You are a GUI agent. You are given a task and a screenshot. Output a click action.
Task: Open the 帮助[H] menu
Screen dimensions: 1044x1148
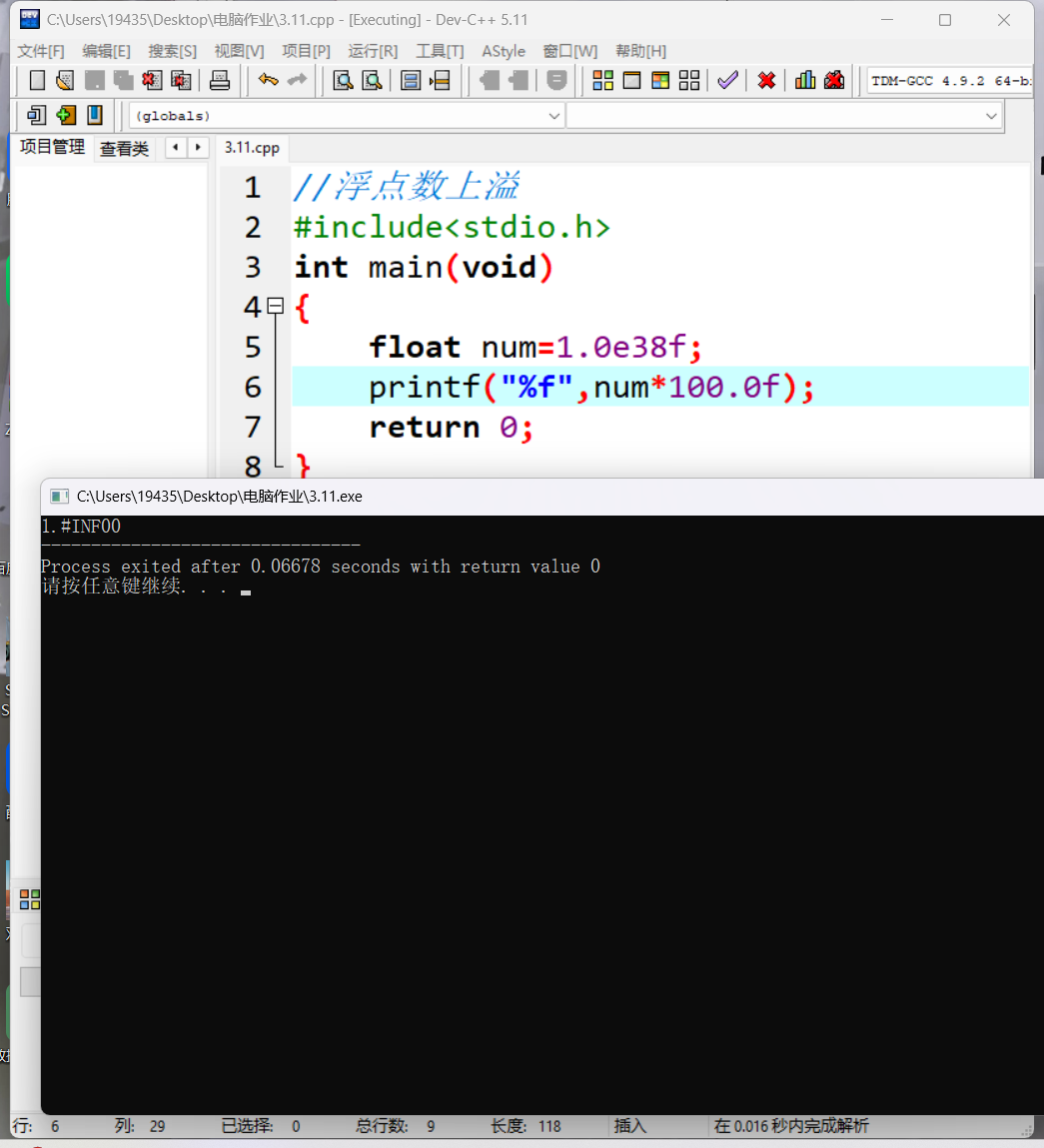pos(640,51)
